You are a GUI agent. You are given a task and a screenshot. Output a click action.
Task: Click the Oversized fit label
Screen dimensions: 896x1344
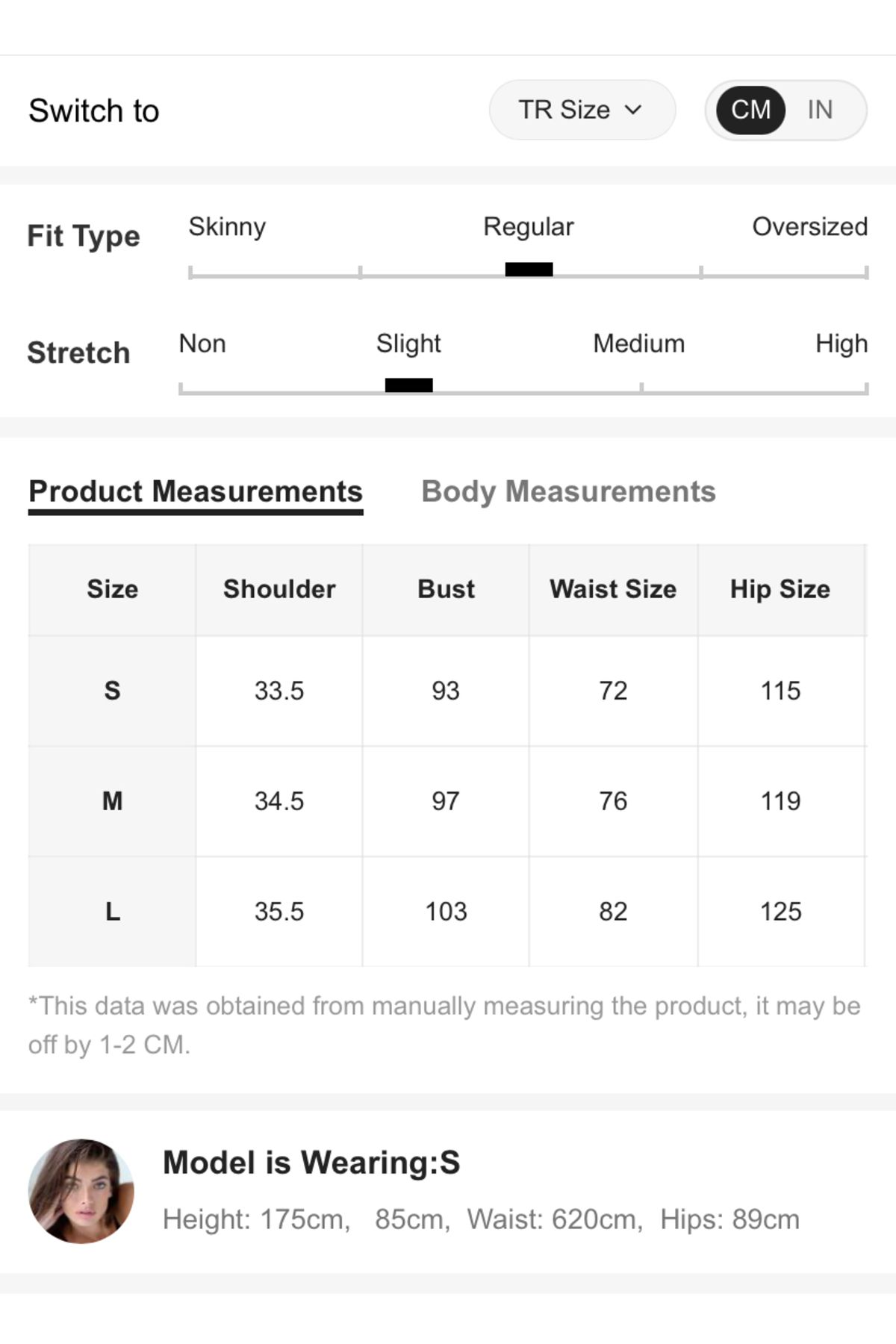click(809, 226)
